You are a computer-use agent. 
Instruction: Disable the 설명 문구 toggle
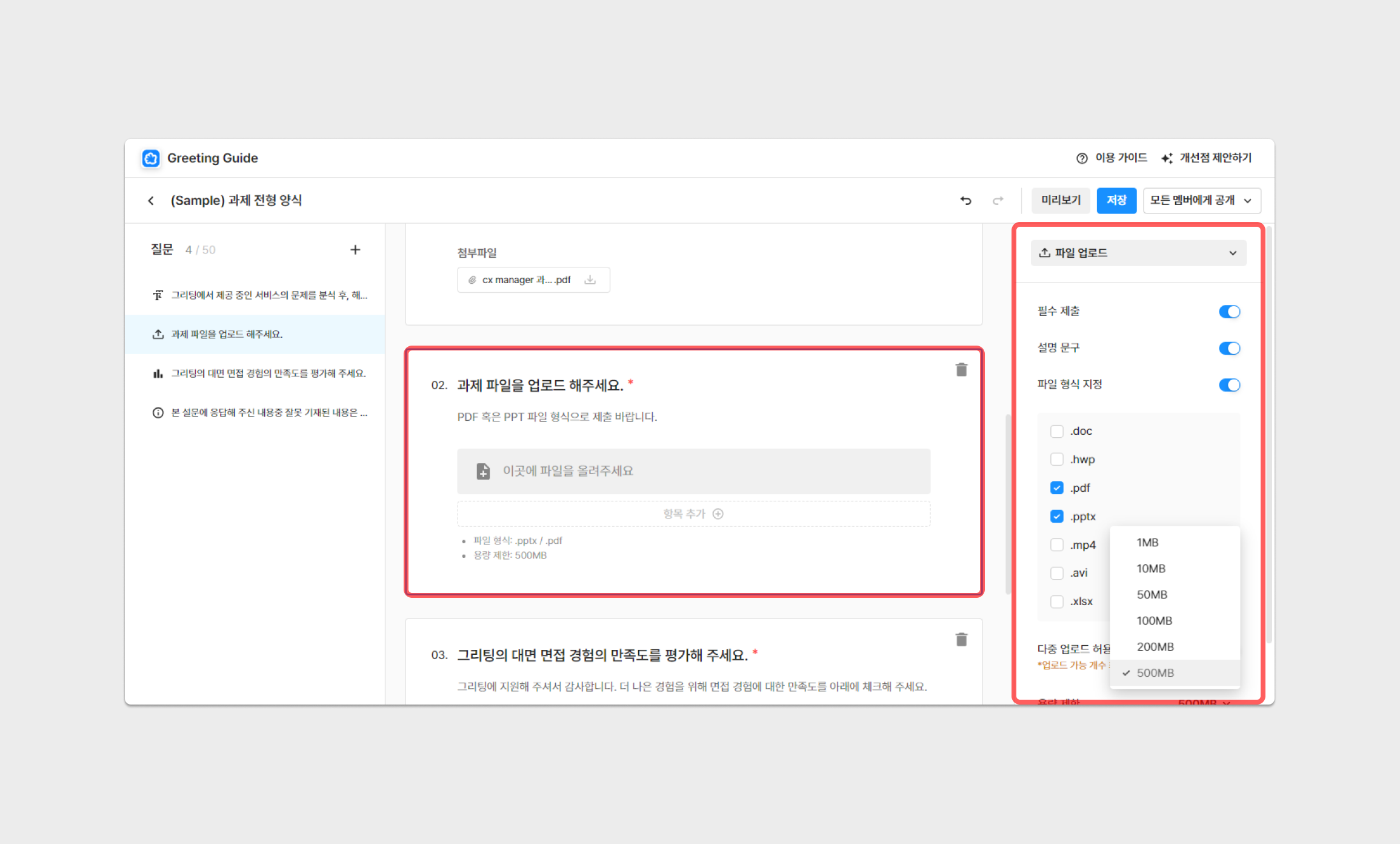tap(1229, 349)
